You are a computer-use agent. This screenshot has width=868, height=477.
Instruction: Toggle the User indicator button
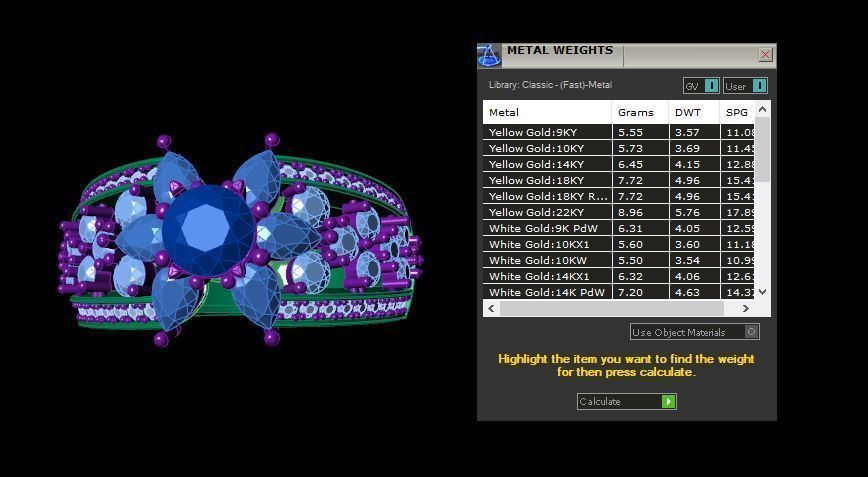pos(745,86)
